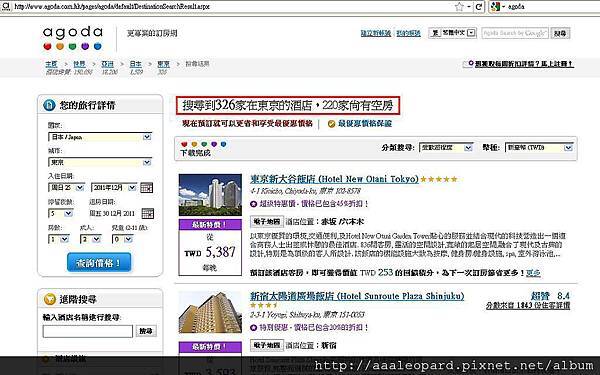This screenshot has width=600, height=375.
Task: Click the newsletter signup link at top right
Action: [523, 64]
